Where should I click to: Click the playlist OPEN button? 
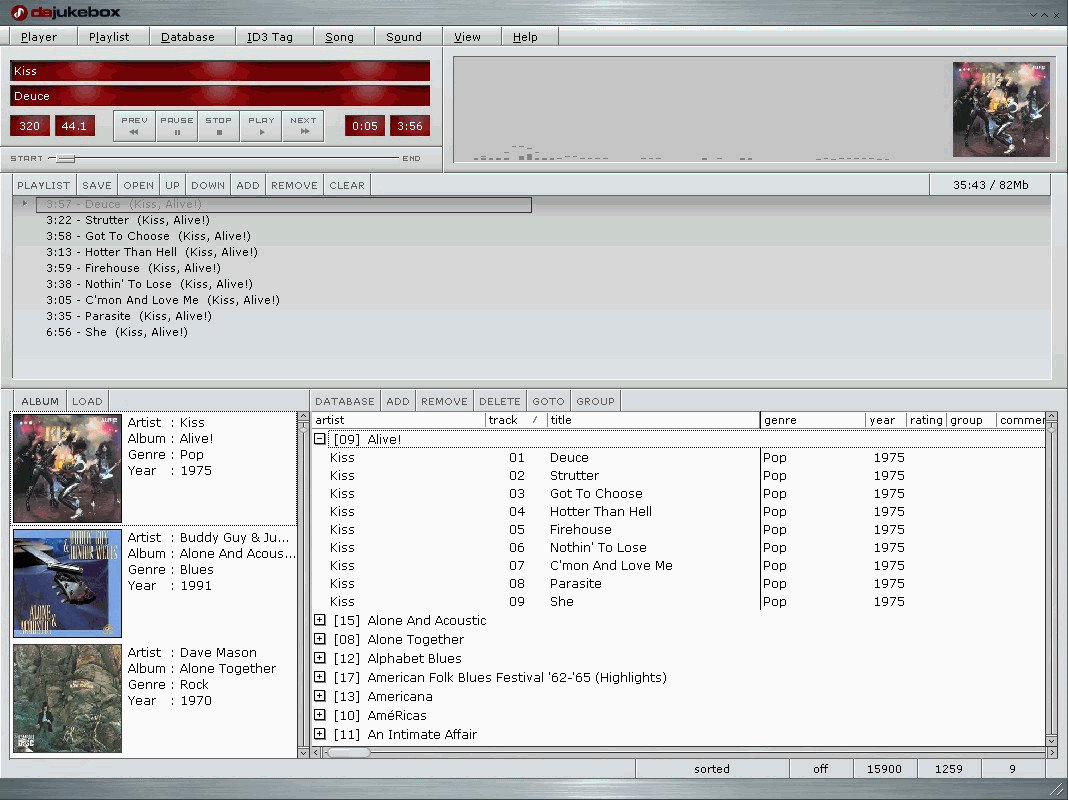(x=138, y=185)
